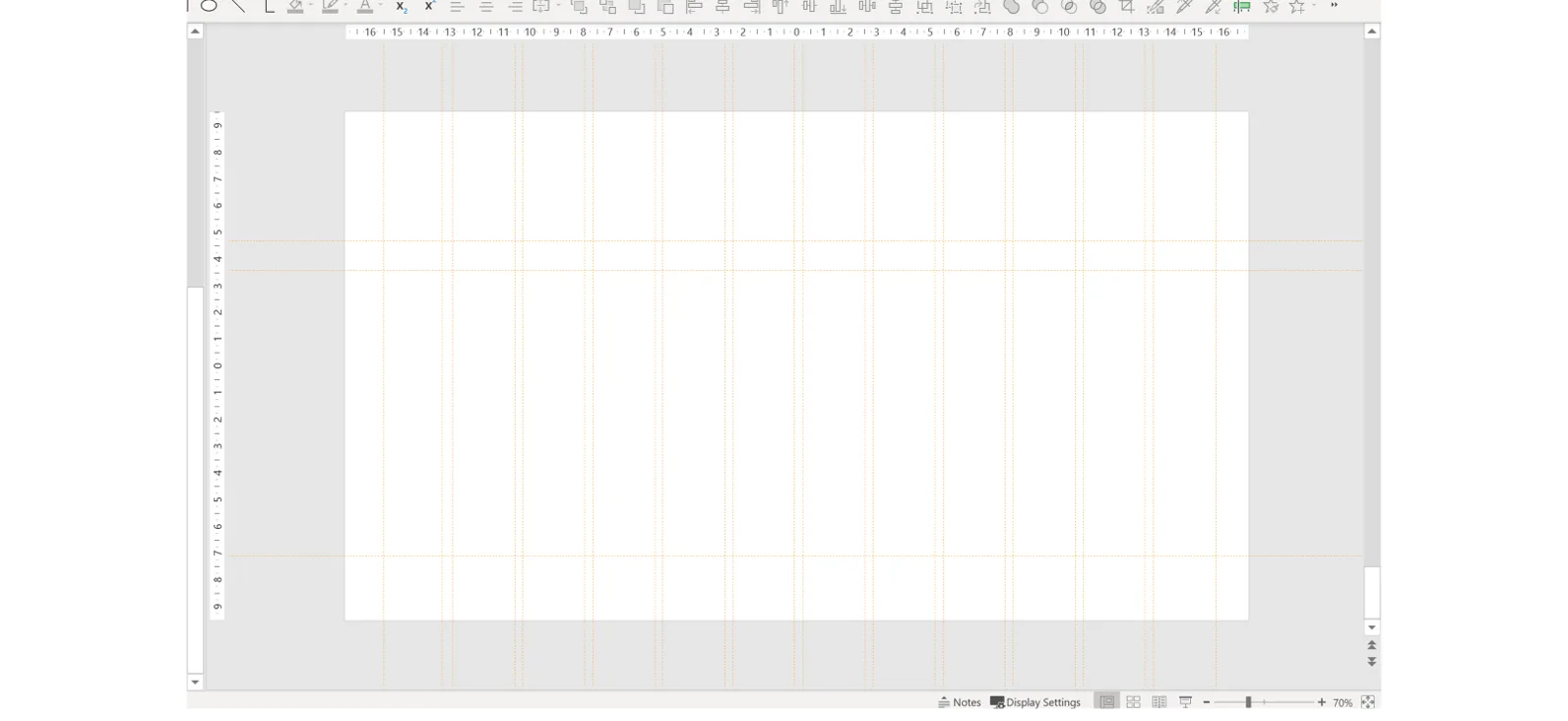Align text left
The width and height of the screenshot is (1568, 721).
click(457, 7)
